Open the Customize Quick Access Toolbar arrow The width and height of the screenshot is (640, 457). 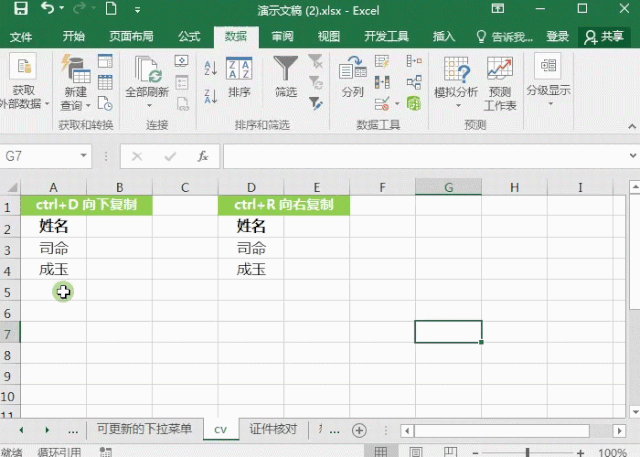click(x=138, y=10)
